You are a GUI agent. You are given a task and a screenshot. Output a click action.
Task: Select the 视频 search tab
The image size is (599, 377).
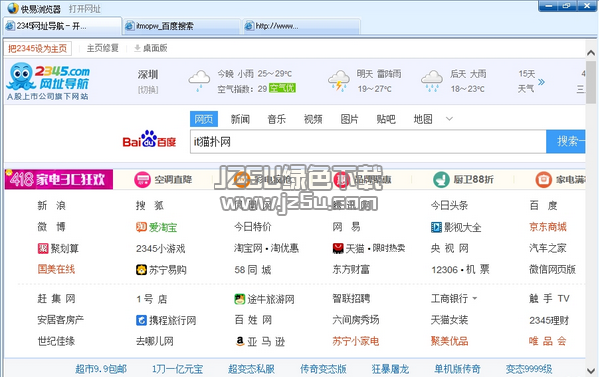(313, 119)
